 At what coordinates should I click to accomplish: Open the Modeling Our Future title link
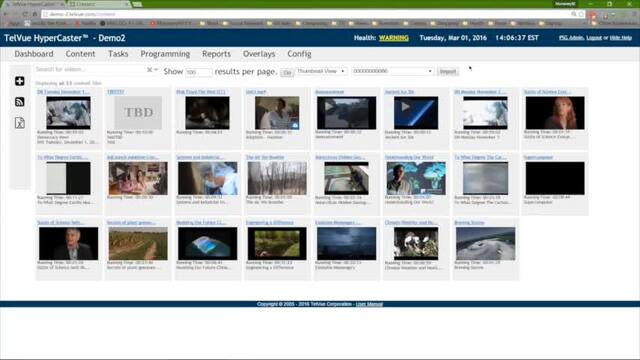201,222
